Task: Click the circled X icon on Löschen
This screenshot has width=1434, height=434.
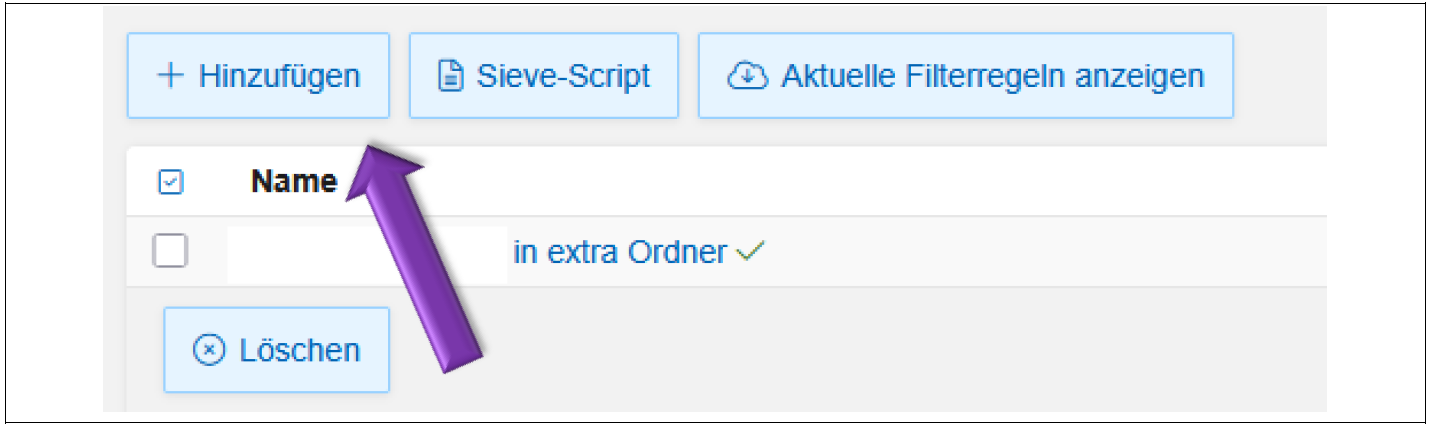Action: [x=208, y=351]
